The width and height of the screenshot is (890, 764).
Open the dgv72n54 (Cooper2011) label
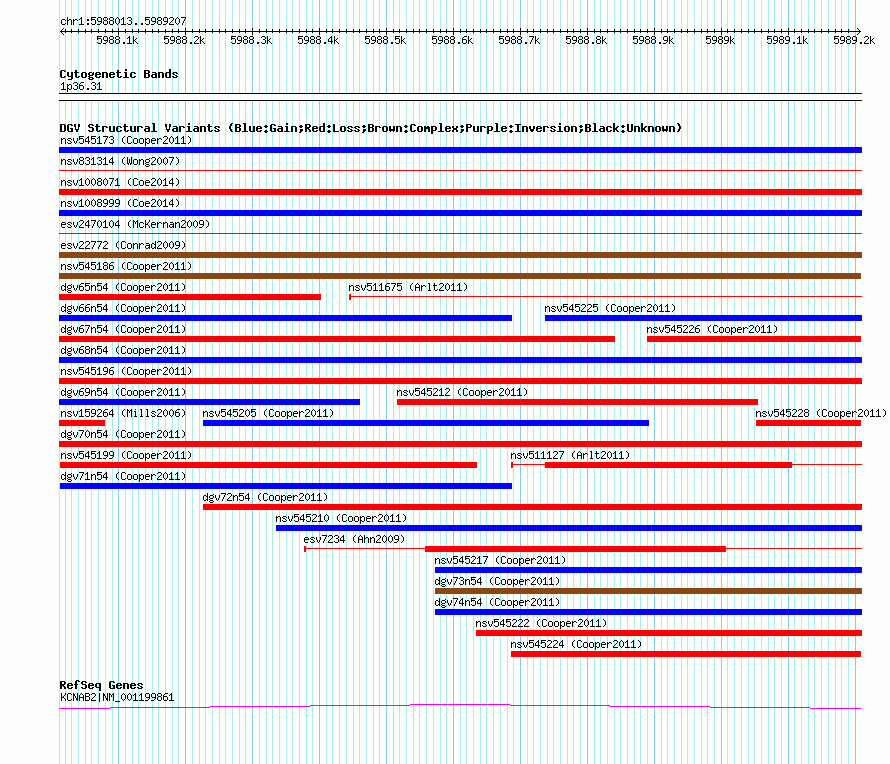(265, 497)
